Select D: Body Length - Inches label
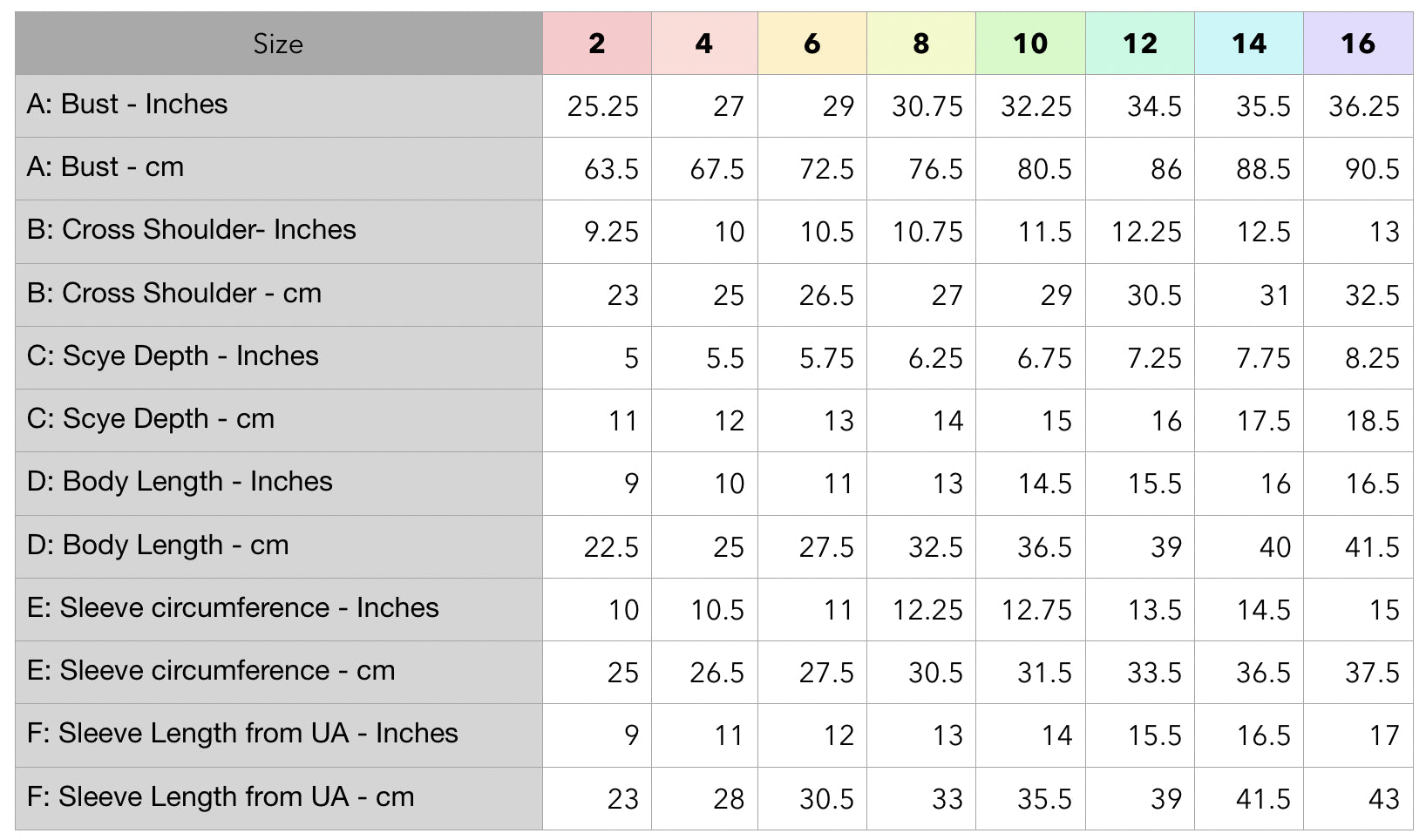Viewport: 1426px width, 840px height. coord(180,482)
